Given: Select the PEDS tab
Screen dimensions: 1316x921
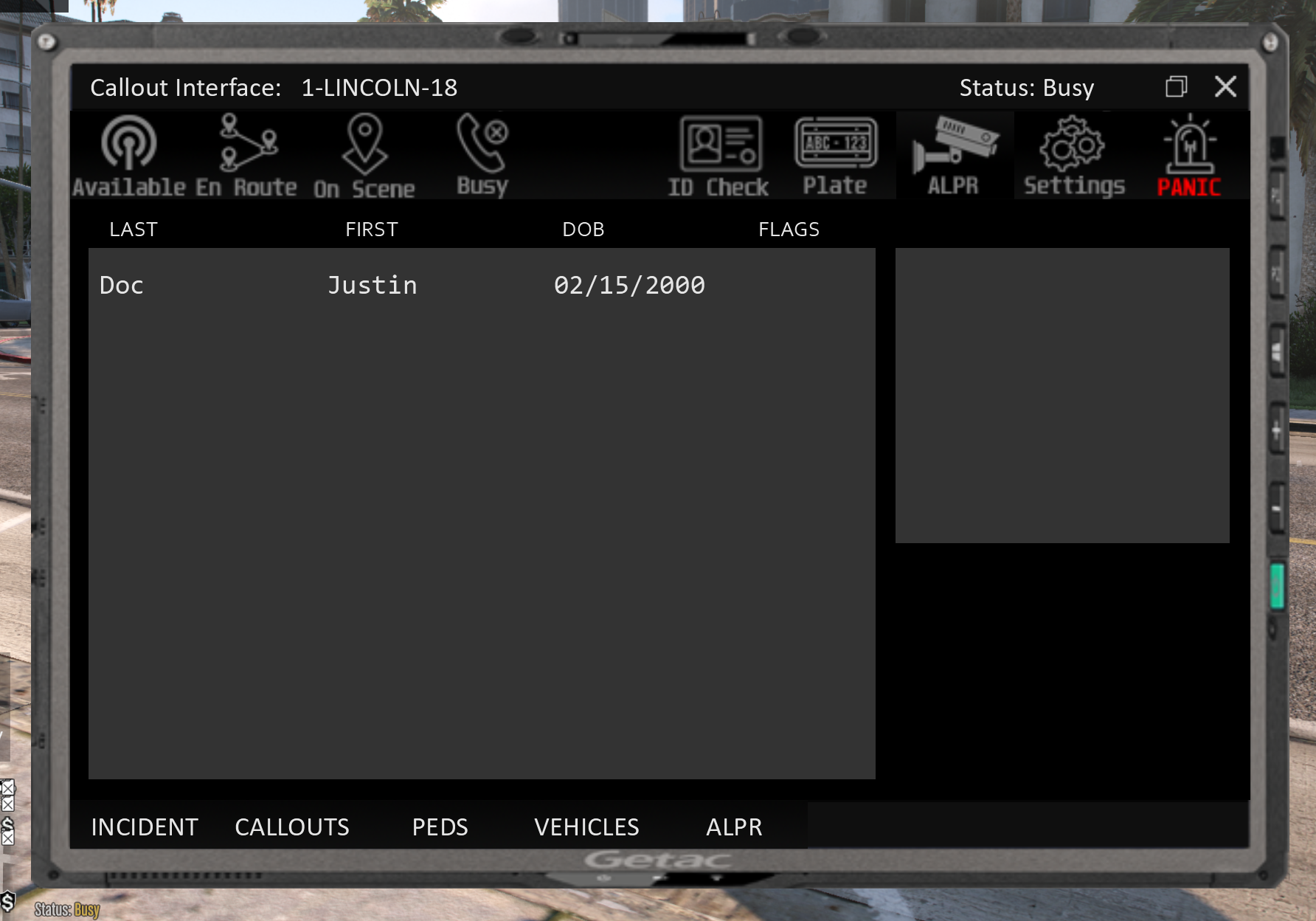Looking at the screenshot, I should pos(440,827).
